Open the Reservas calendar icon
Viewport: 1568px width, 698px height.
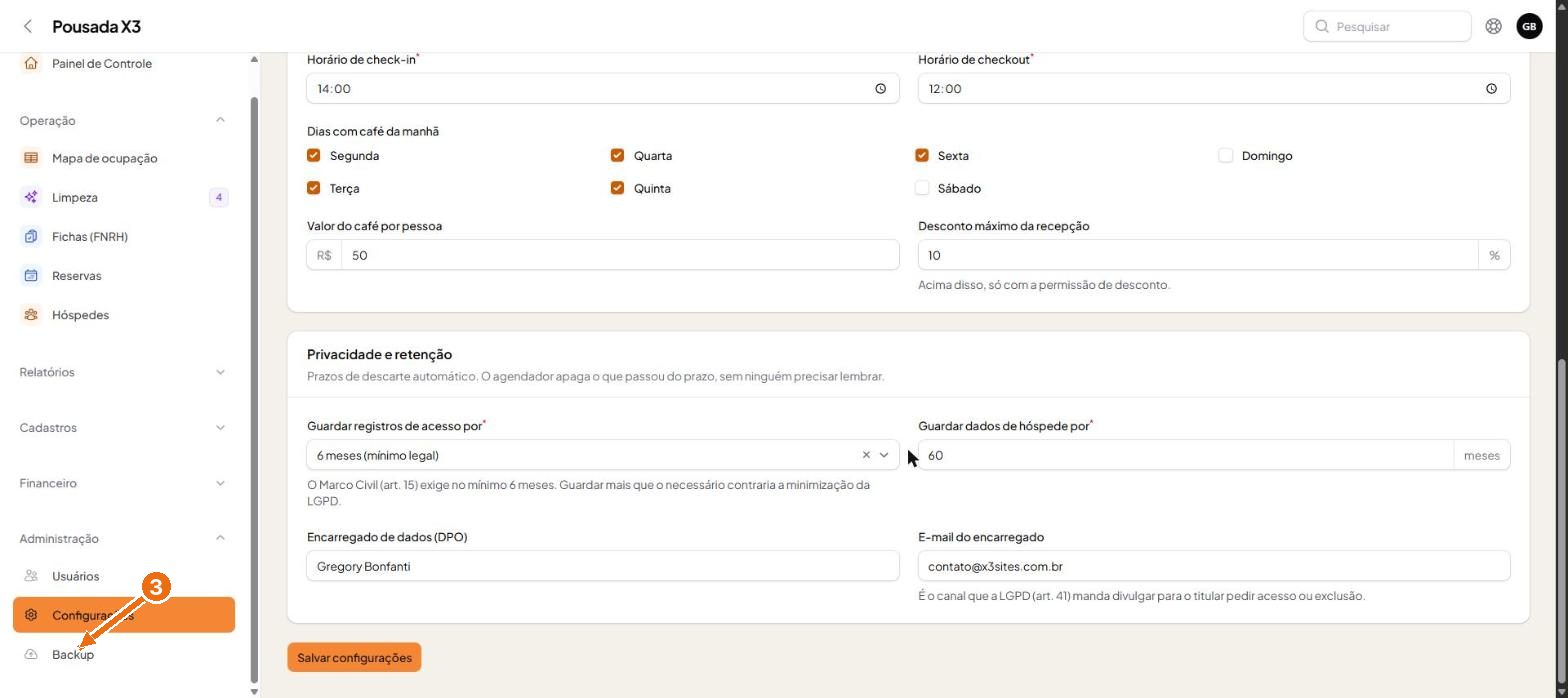(31, 276)
